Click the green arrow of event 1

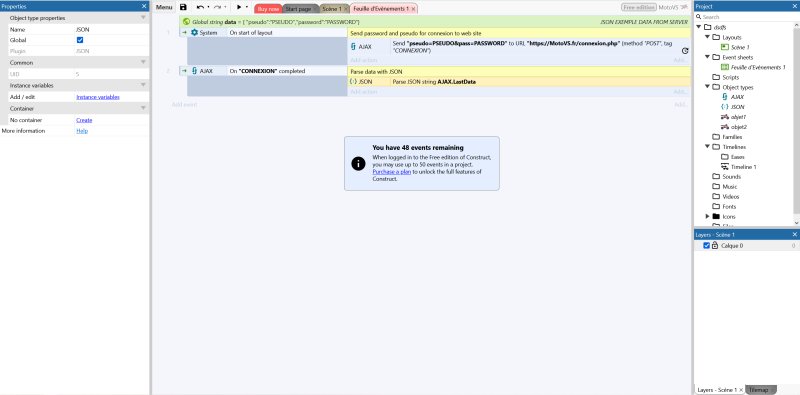[x=184, y=33]
